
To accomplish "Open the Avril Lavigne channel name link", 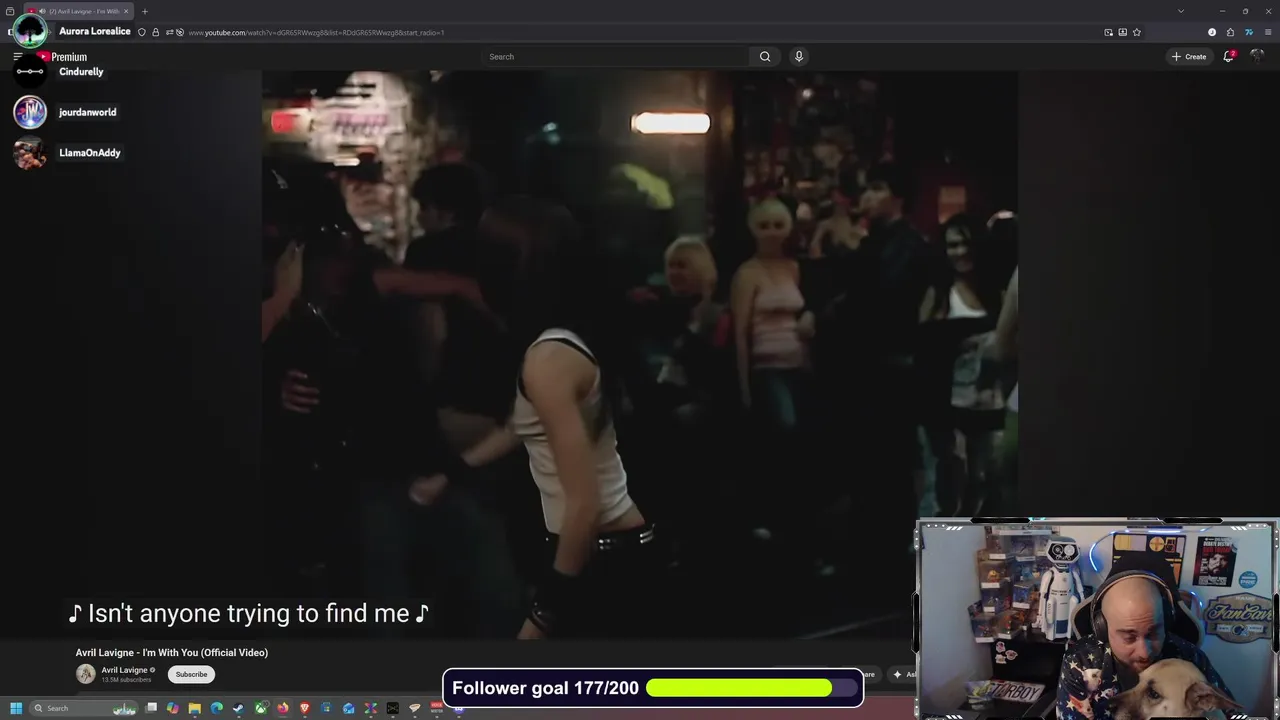I will [124, 670].
